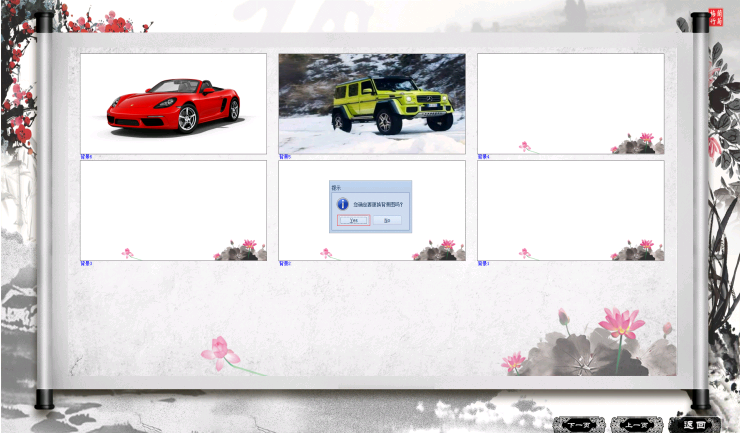Click Yes in the confirmation dialog
This screenshot has height=433, width=740.
coord(353,220)
